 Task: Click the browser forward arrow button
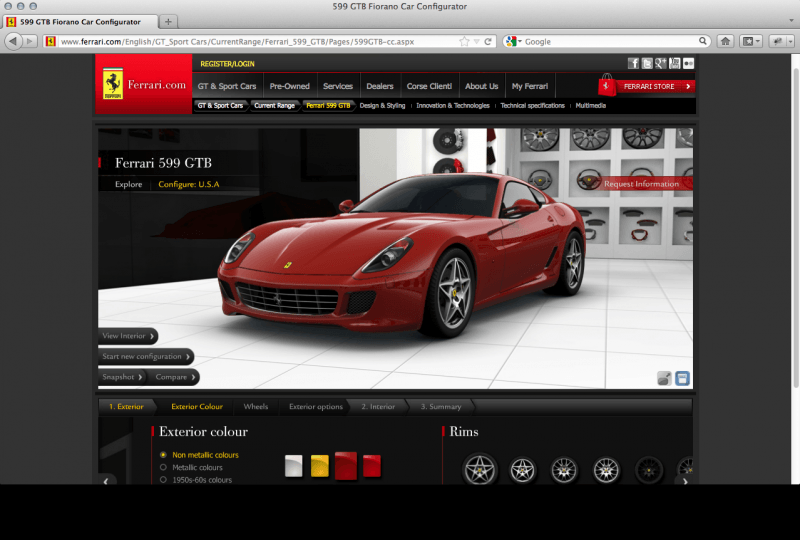pyautogui.click(x=30, y=41)
